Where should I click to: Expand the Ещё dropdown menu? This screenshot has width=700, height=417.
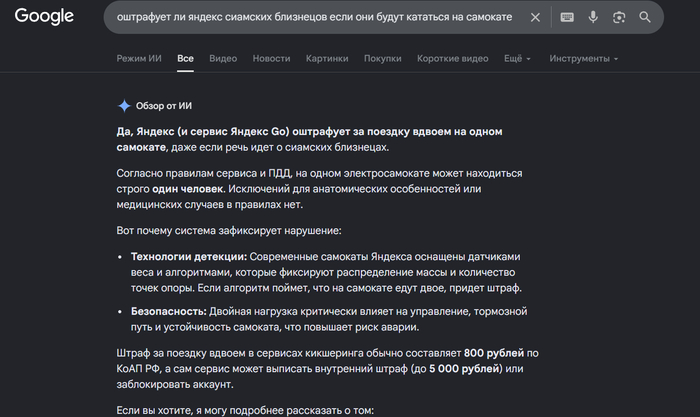pyautogui.click(x=517, y=58)
